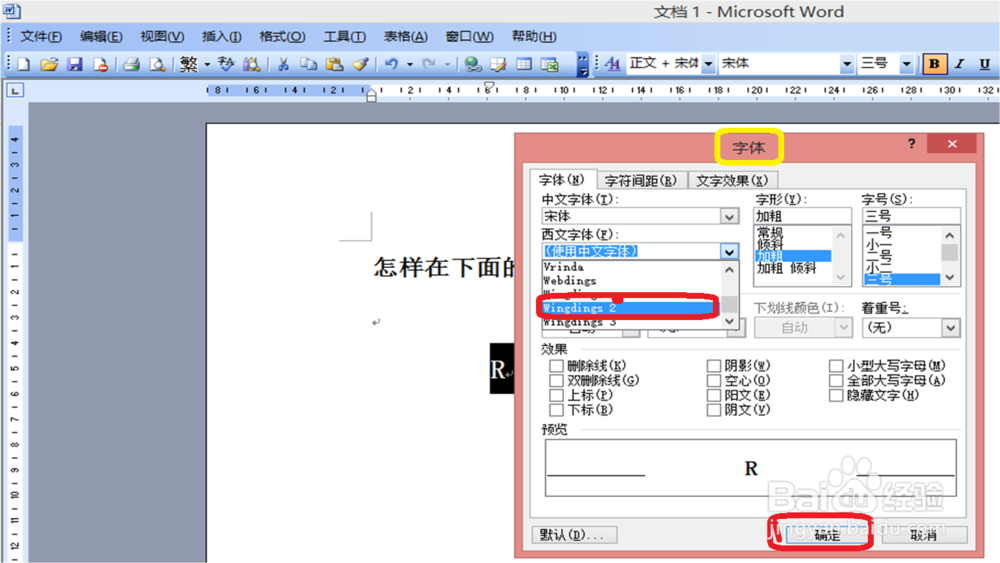Open the toolbar font name dropdown

[x=847, y=64]
